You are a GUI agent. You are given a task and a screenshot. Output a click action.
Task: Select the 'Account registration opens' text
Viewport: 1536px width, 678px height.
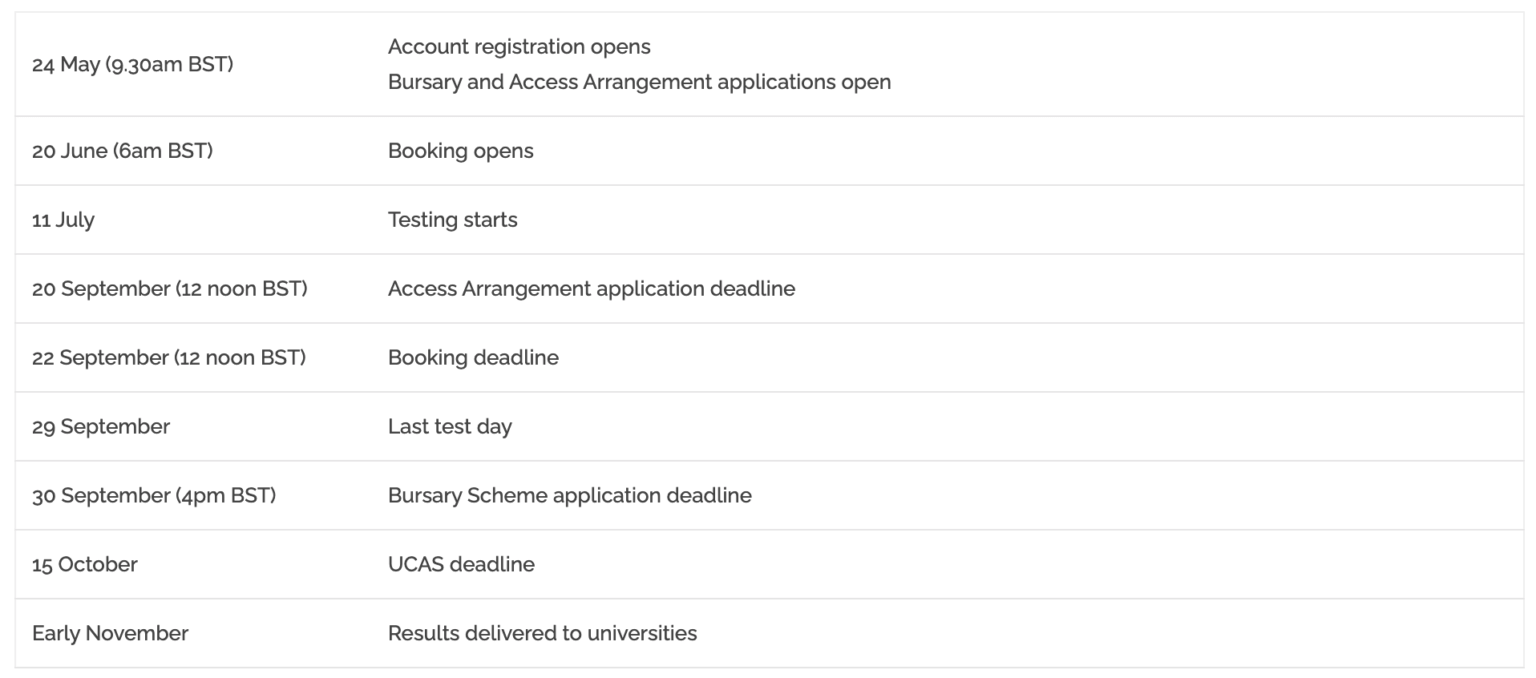click(519, 47)
